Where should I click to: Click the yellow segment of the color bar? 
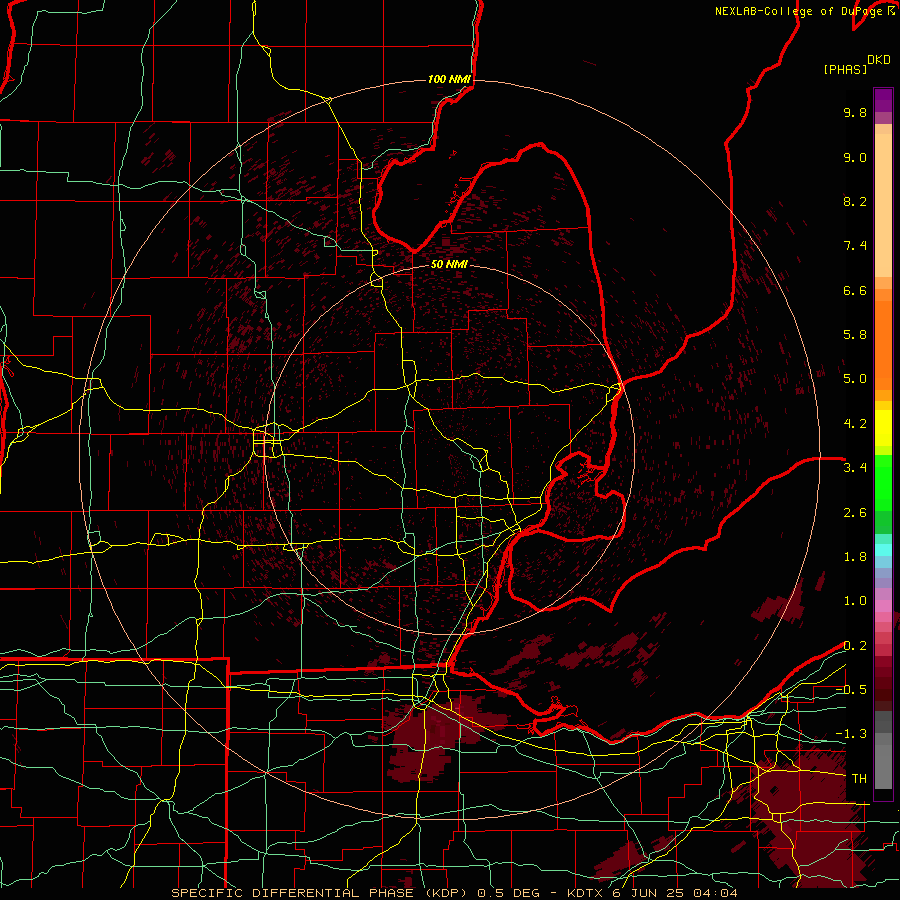click(883, 428)
